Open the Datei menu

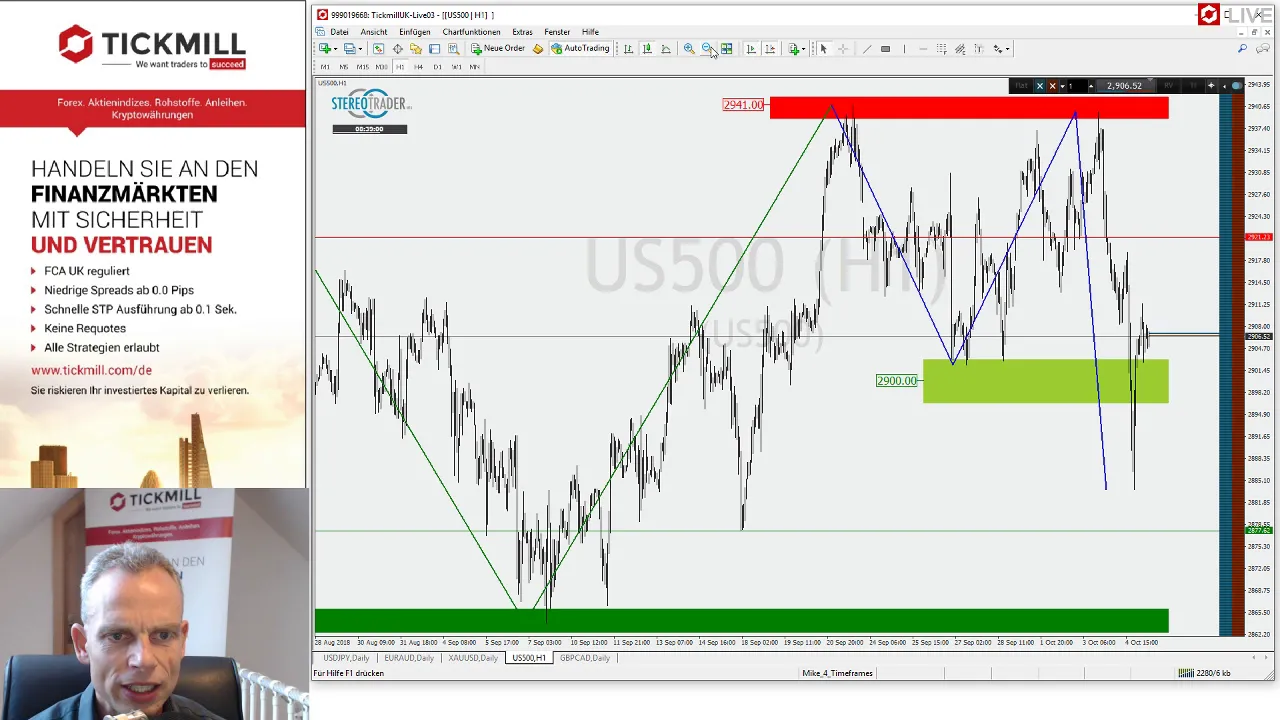[x=339, y=32]
